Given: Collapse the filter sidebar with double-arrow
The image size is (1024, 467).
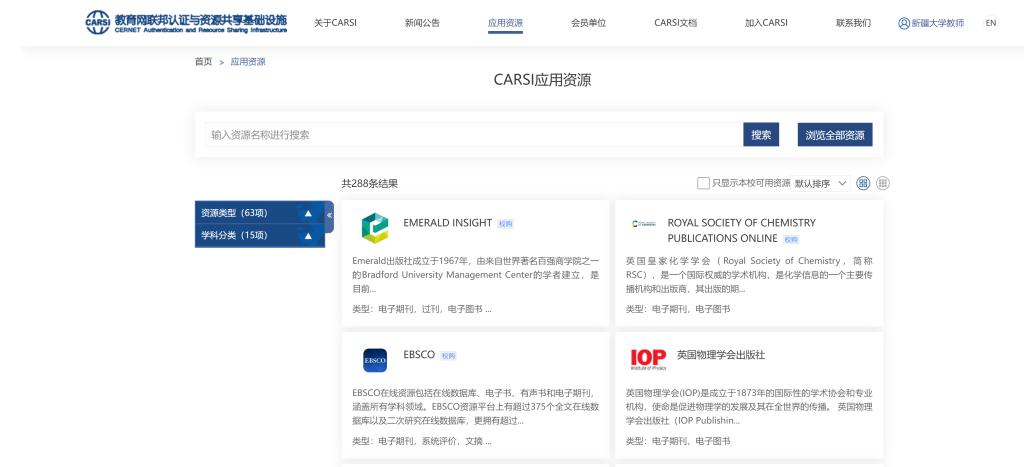Looking at the screenshot, I should [329, 216].
